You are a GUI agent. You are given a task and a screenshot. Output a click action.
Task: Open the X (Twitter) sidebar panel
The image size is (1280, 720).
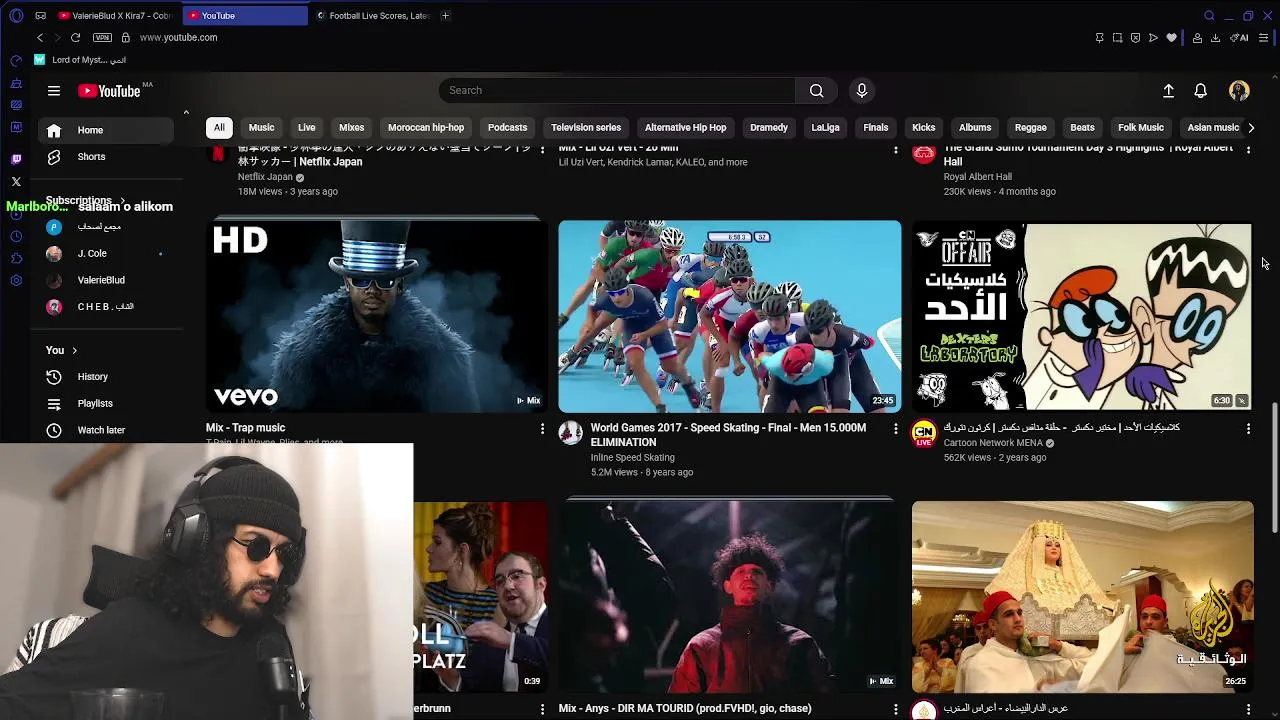tap(16, 182)
